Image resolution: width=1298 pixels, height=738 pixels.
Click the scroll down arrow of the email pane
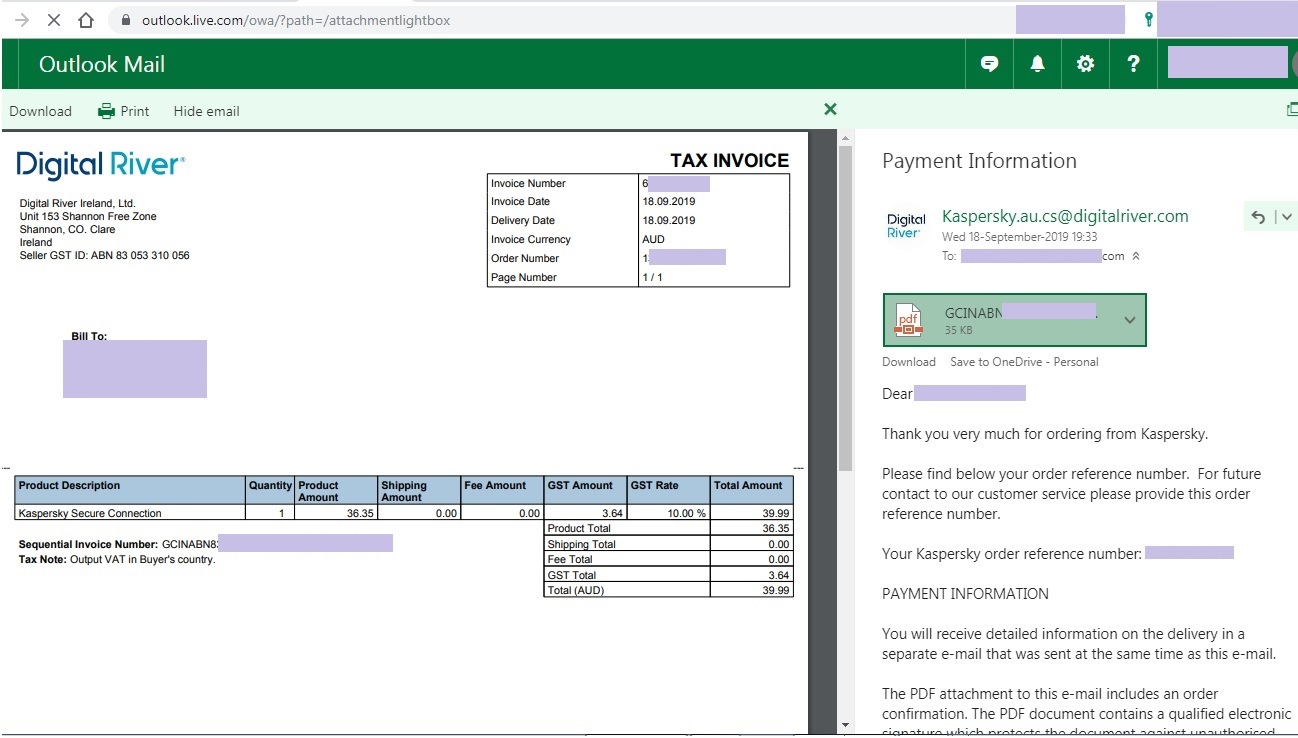click(845, 725)
